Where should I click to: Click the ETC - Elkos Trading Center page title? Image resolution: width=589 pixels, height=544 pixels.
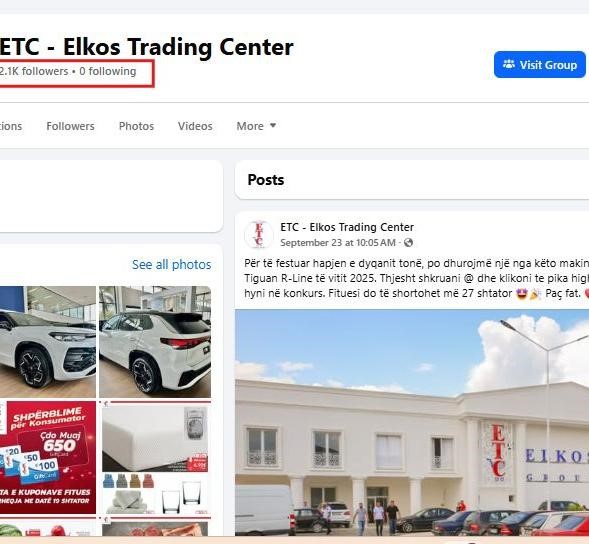(146, 47)
